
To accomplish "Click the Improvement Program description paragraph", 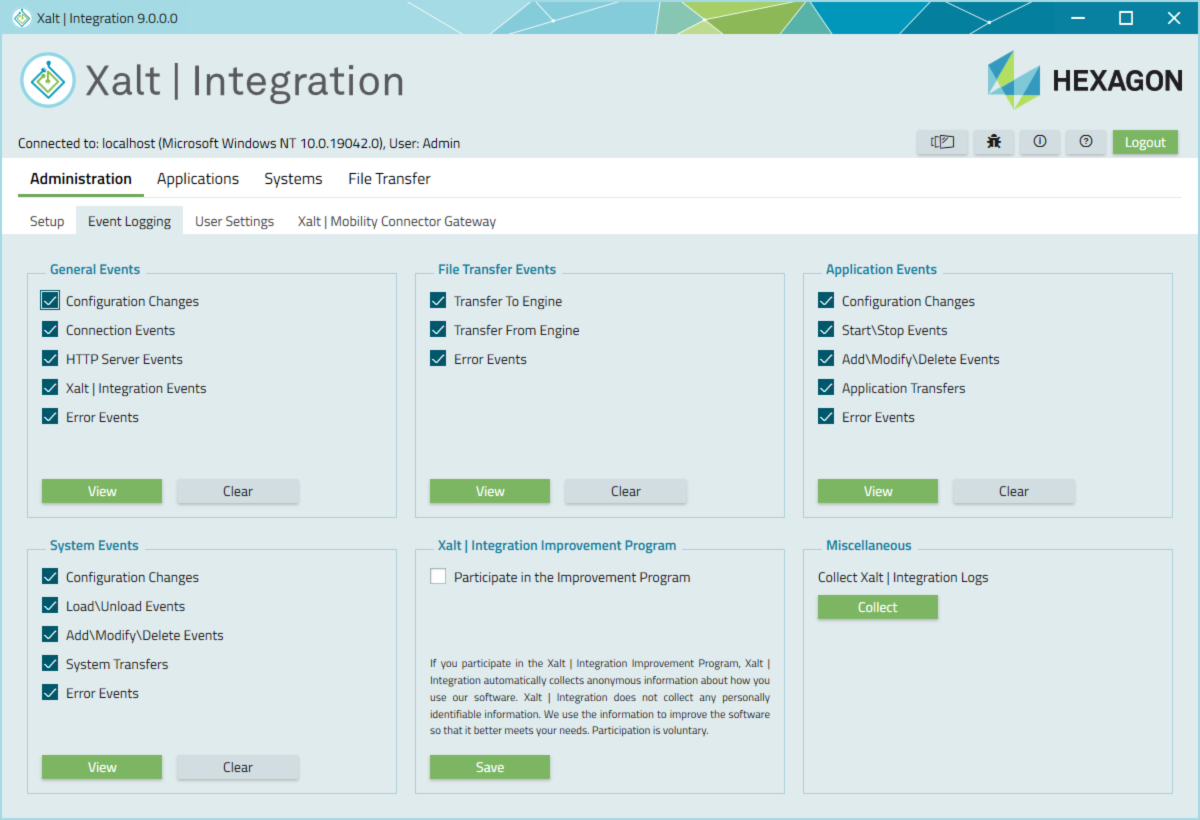I will click(600, 696).
